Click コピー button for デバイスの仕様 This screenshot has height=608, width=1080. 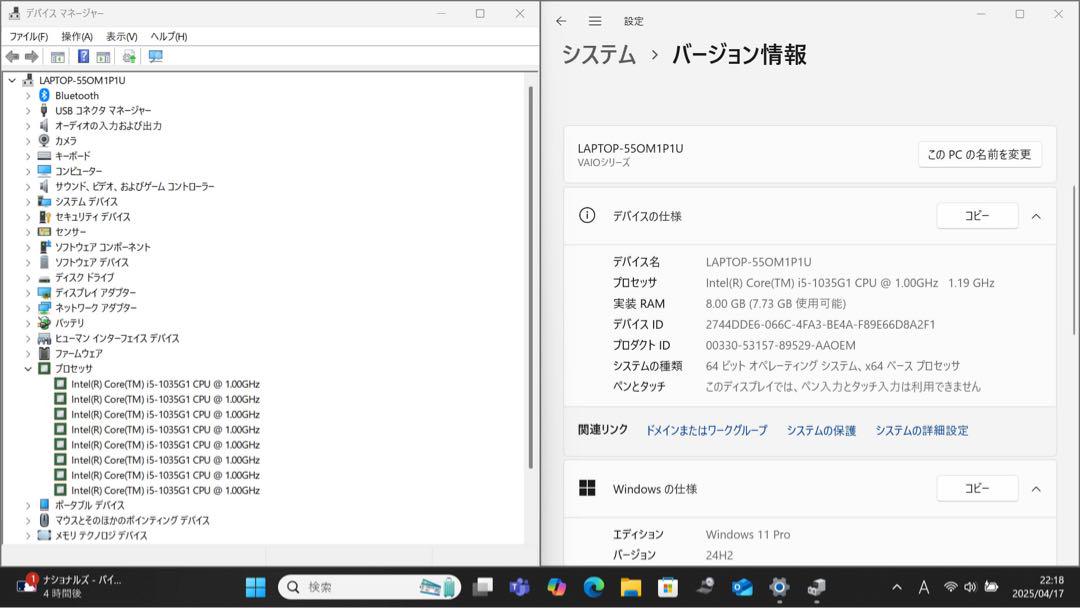977,216
